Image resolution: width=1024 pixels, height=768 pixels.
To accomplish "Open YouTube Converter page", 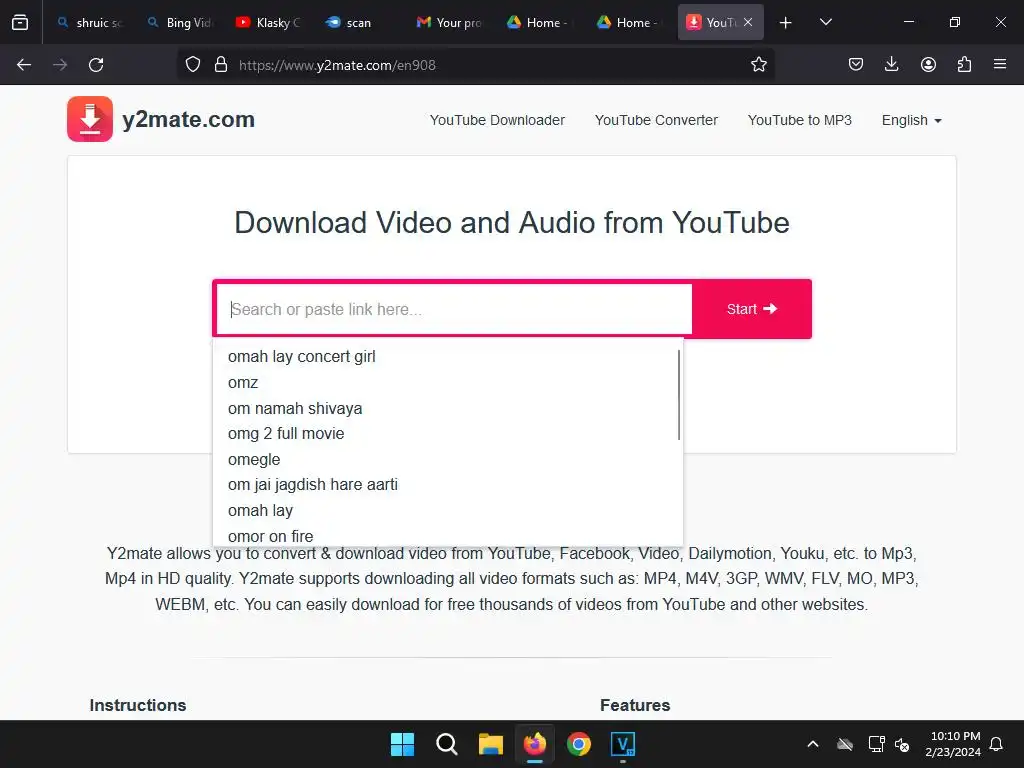I will pyautogui.click(x=656, y=120).
